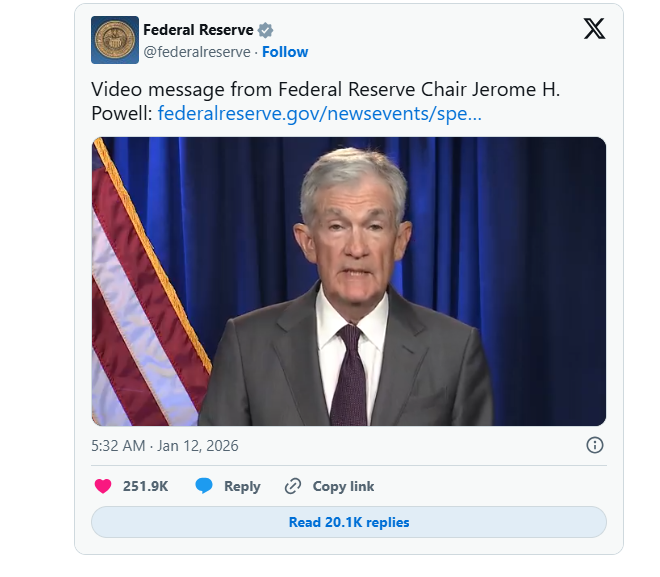Open the federalreserve.gov/newsevents link

click(x=320, y=113)
